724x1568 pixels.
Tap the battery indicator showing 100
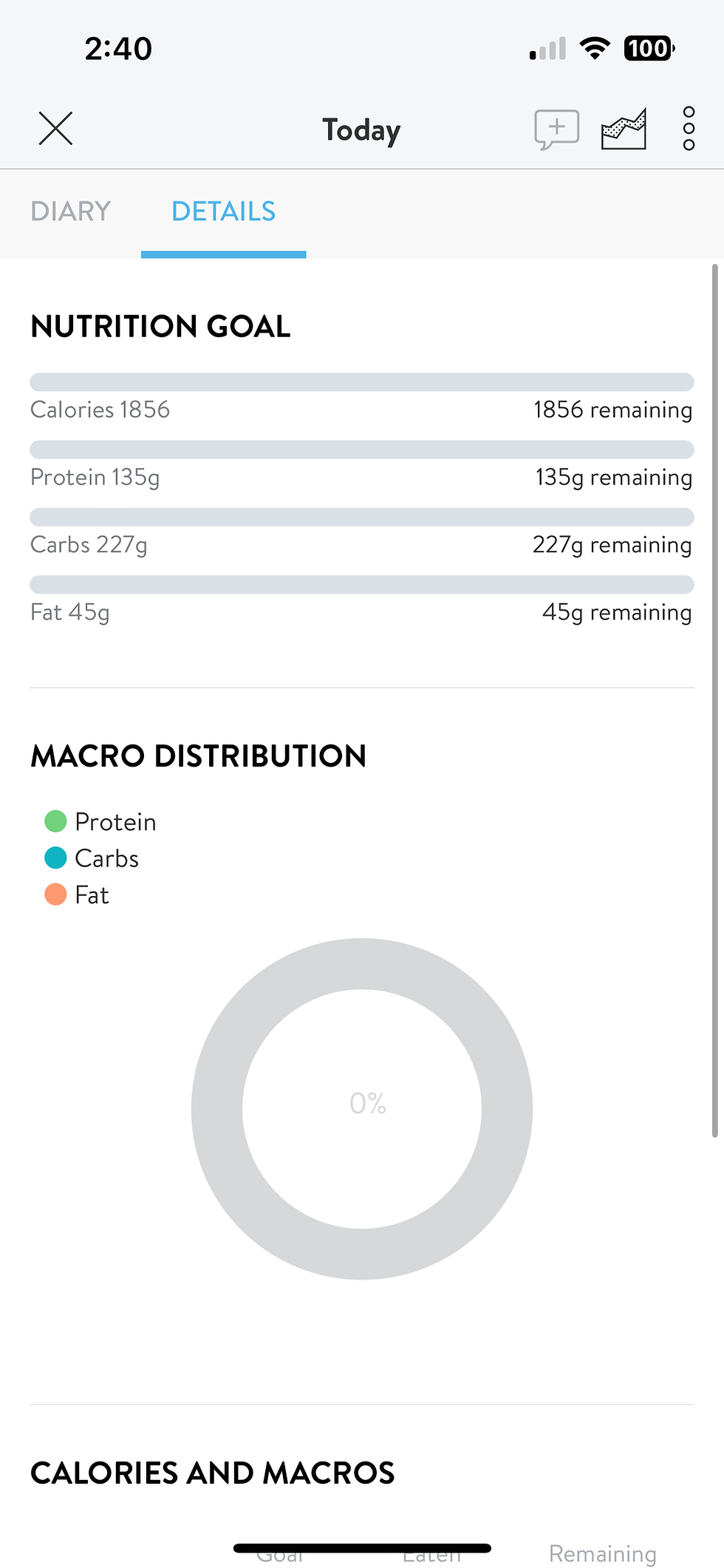(x=649, y=49)
